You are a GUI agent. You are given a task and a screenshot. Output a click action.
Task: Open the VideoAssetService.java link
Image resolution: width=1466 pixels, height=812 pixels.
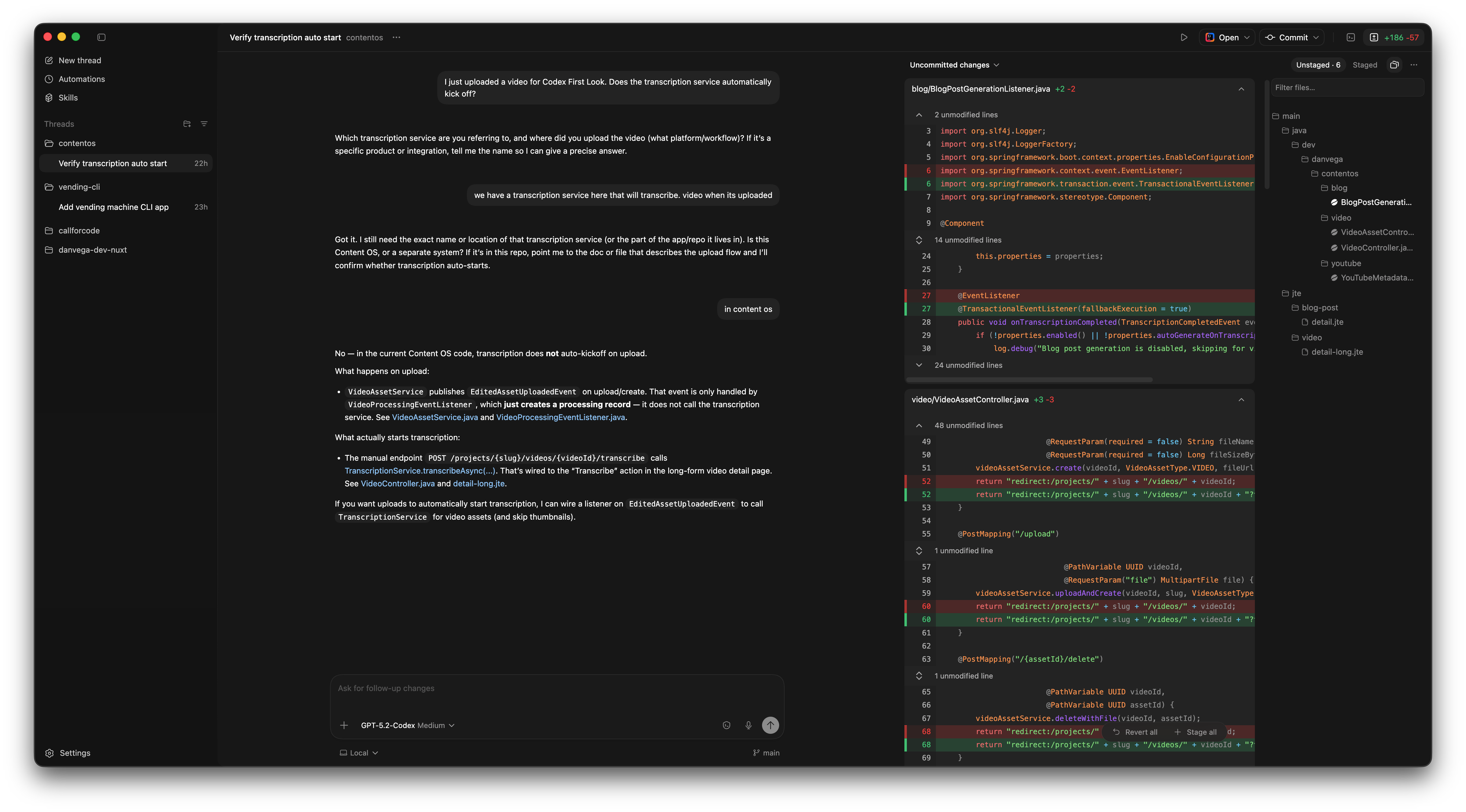434,417
